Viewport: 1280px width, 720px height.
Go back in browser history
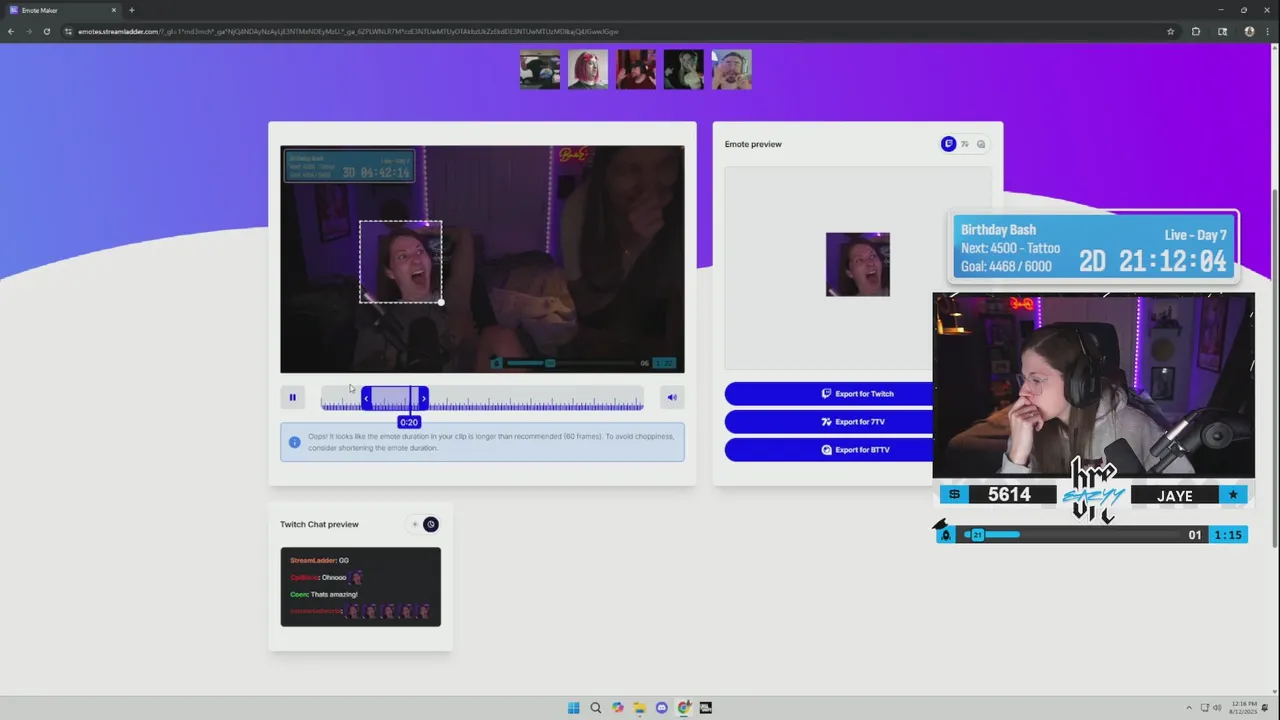11,31
